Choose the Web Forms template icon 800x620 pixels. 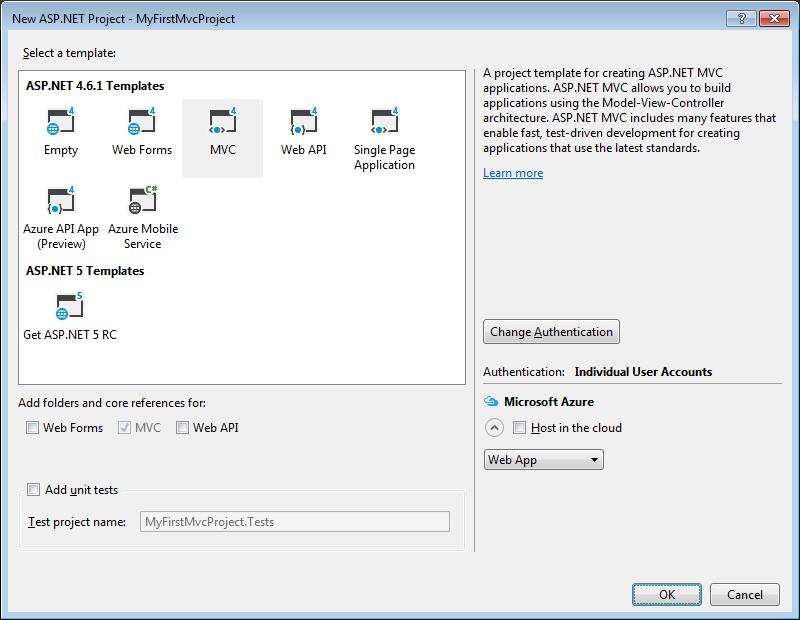point(142,121)
